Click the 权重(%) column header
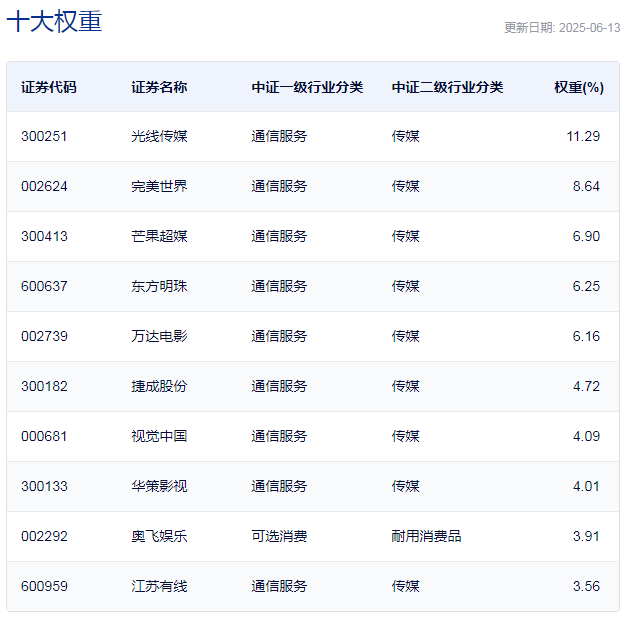The image size is (626, 620). [x=579, y=87]
